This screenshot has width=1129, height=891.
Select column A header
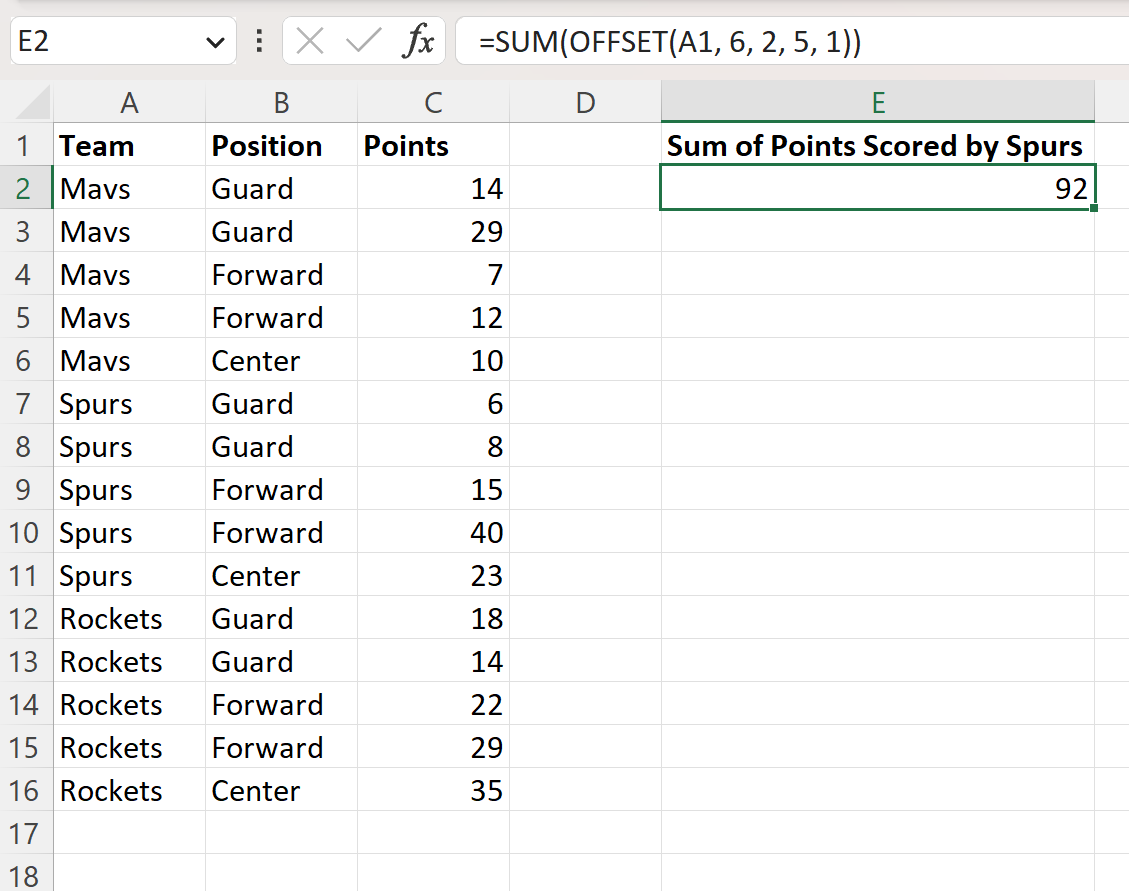click(x=129, y=102)
